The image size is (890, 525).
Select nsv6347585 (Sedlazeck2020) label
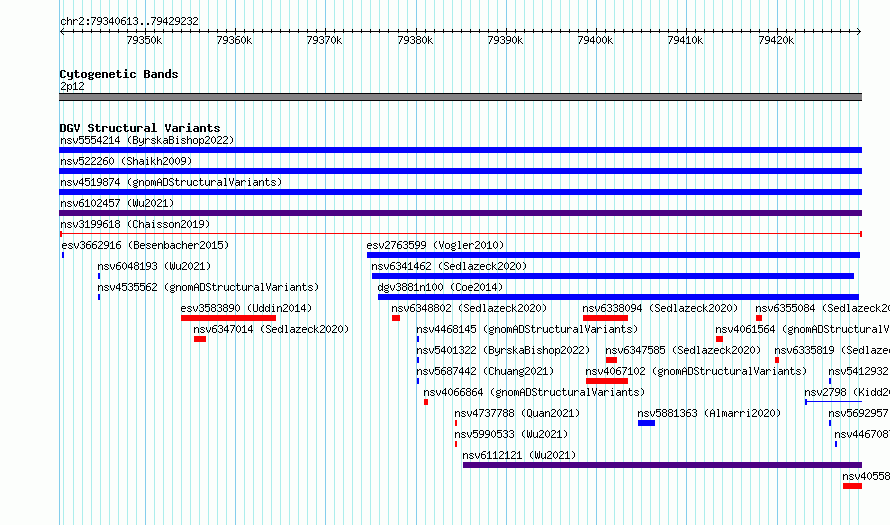pyautogui.click(x=683, y=350)
